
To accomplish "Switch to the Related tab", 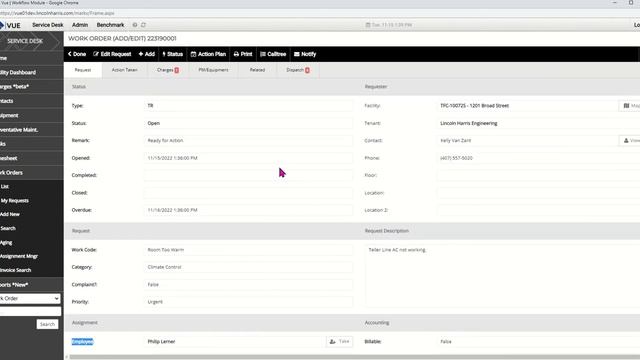I will point(258,70).
